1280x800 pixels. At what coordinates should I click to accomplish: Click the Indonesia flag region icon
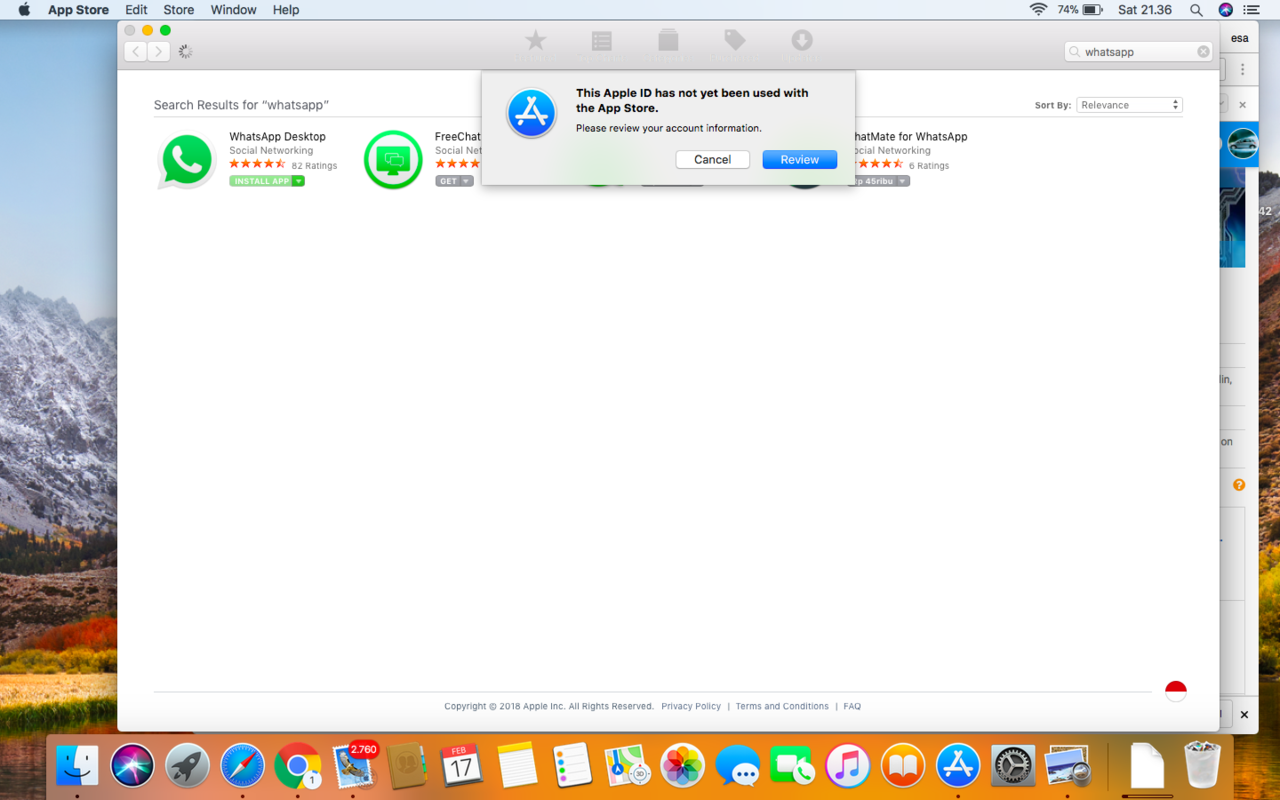coord(1176,691)
